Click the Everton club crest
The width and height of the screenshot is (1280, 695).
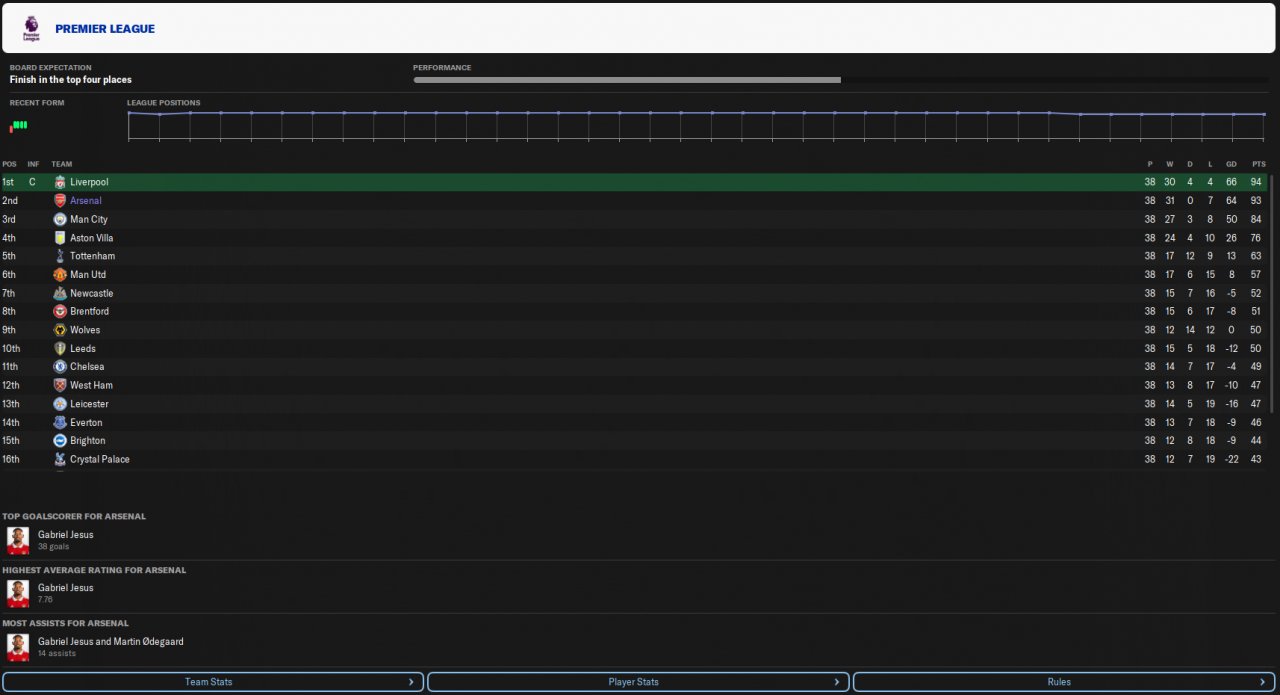[x=60, y=422]
